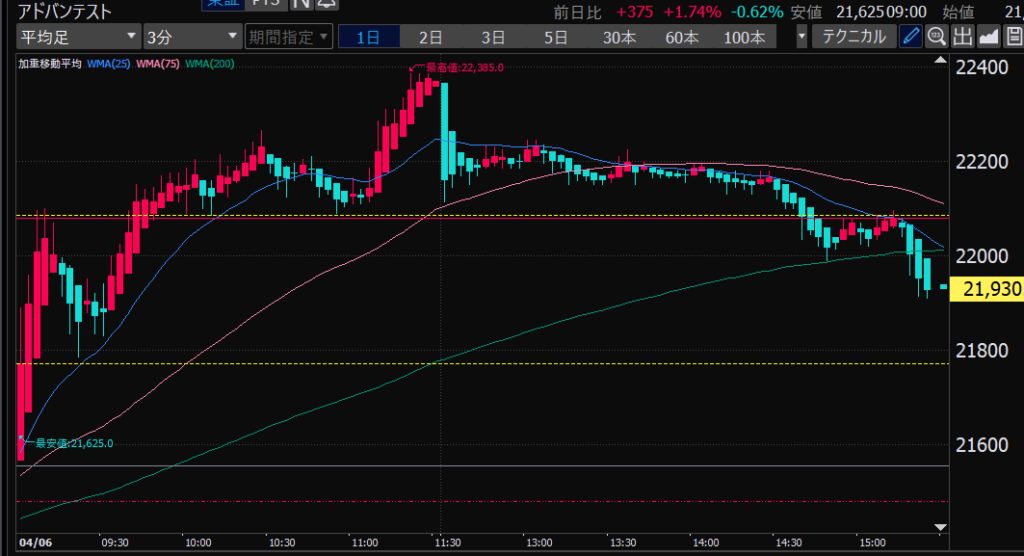
Task: Switch the market to PTS
Action: (x=265, y=4)
